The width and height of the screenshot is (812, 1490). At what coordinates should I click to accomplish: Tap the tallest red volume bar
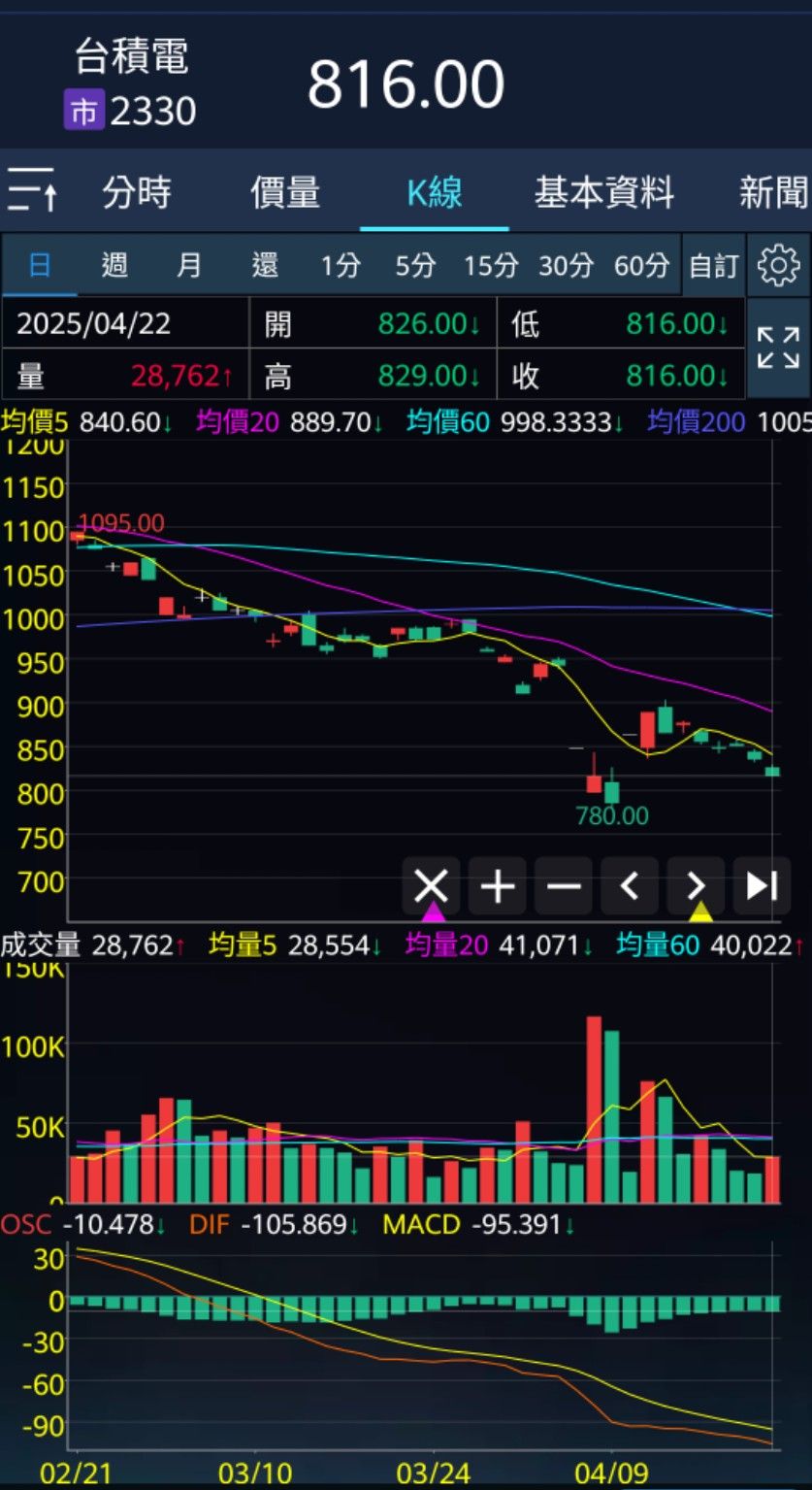pos(594,1109)
